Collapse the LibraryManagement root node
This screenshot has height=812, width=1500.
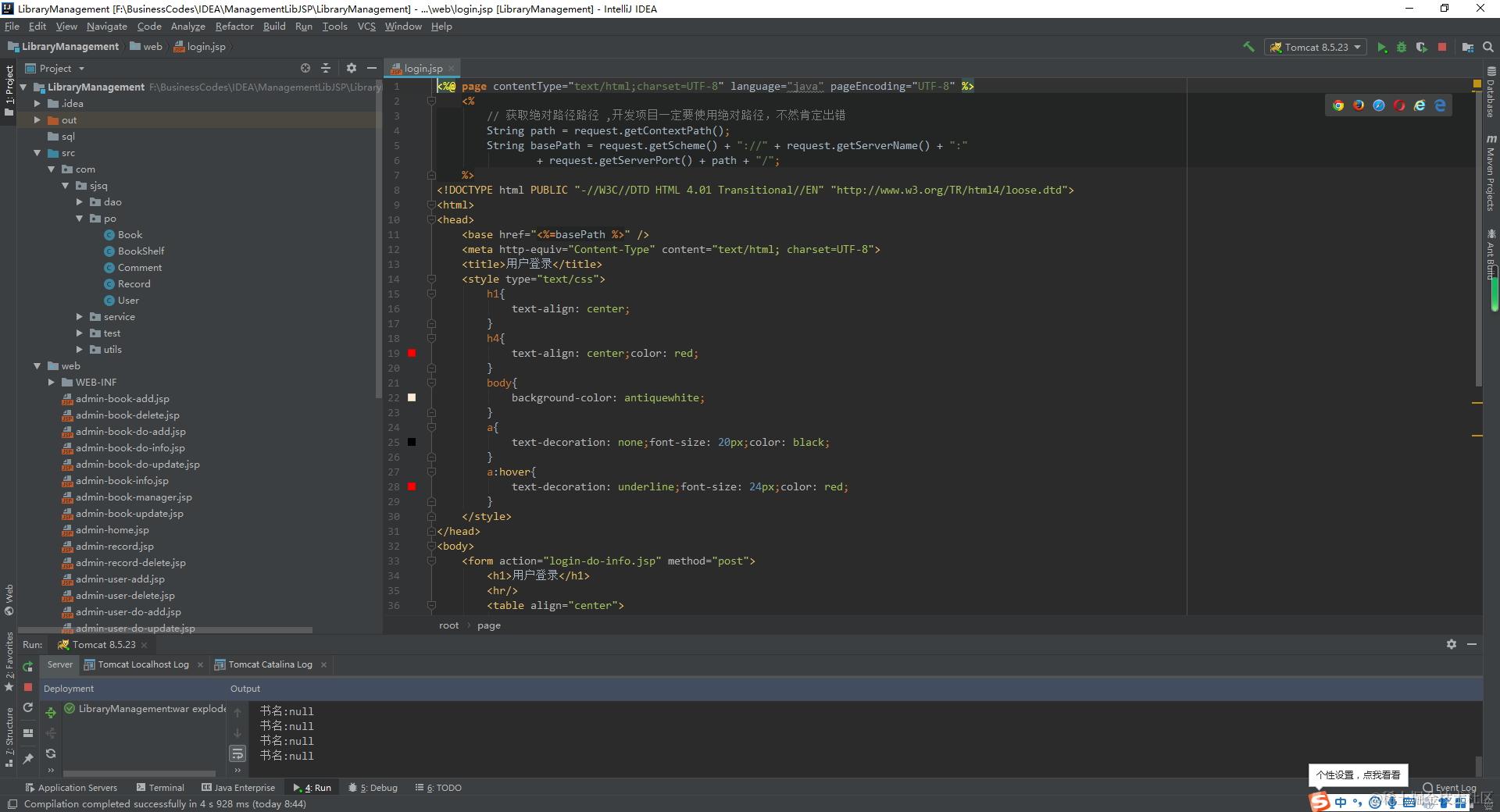(x=23, y=87)
